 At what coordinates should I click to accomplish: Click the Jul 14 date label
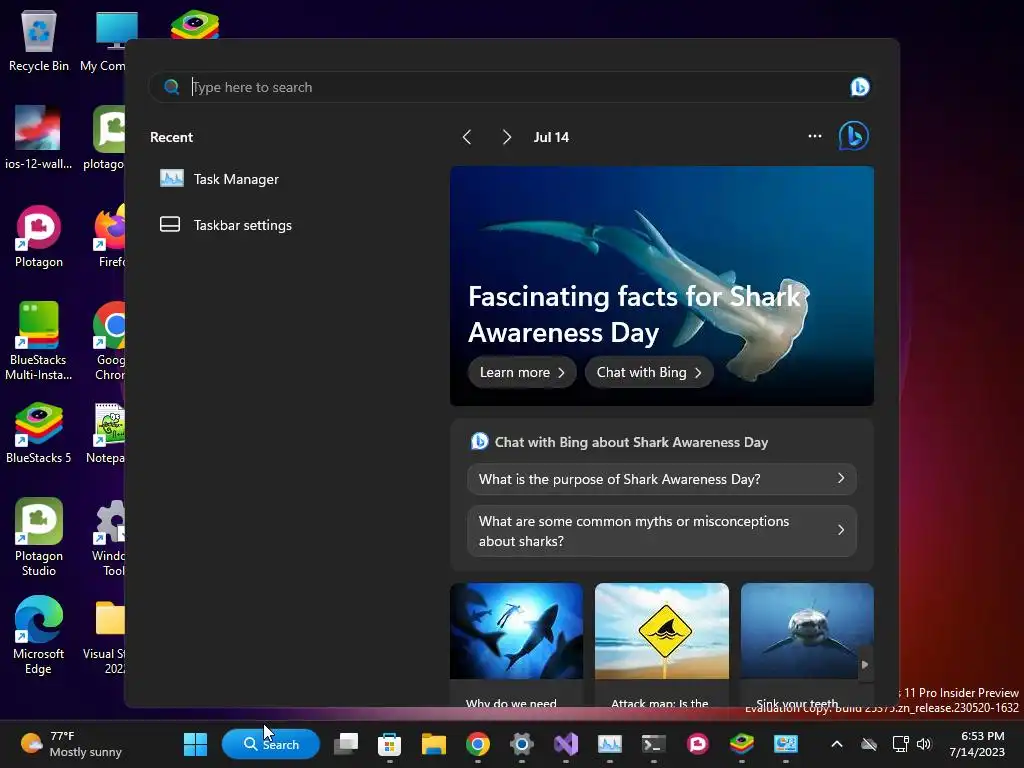click(551, 137)
